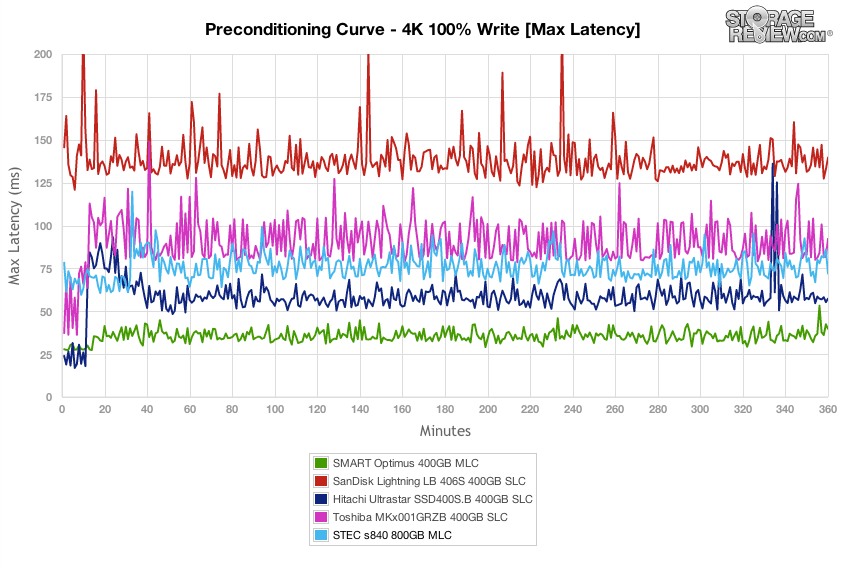Select SanDisk Lightning LB 406S 400GB SLC label
850x568 pixels.
429,481
